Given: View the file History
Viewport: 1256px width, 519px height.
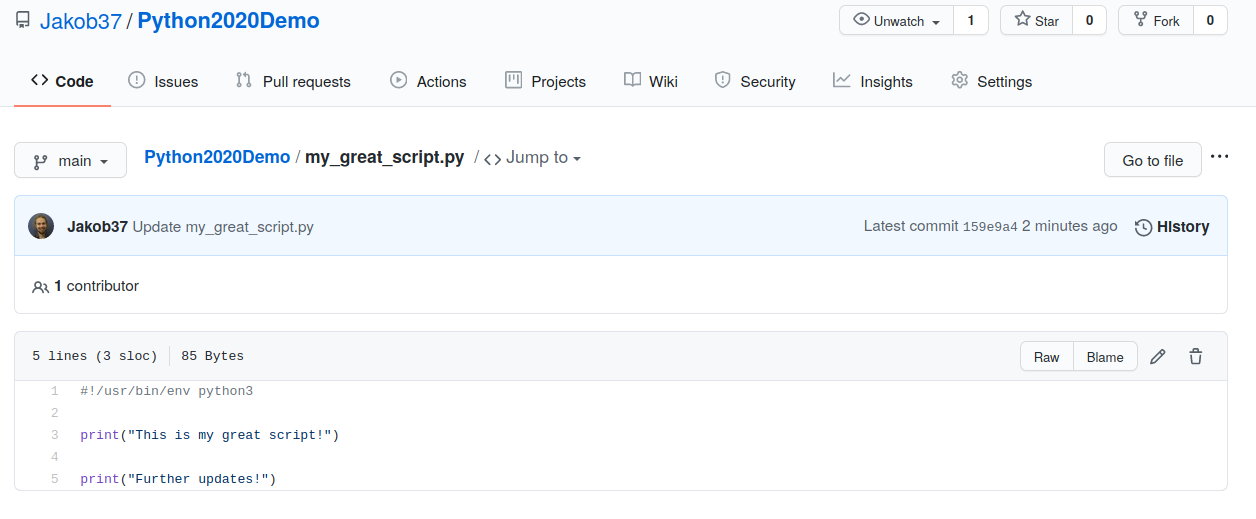Looking at the screenshot, I should [1172, 227].
